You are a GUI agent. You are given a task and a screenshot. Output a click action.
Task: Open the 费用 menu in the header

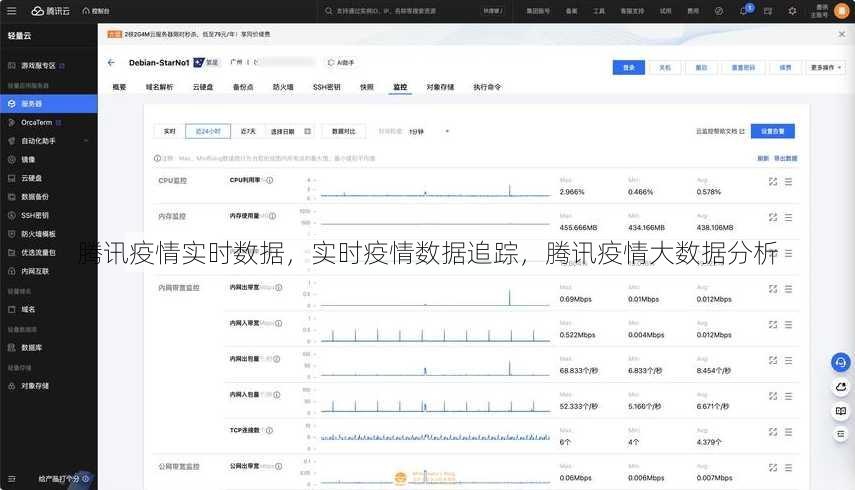tap(693, 11)
